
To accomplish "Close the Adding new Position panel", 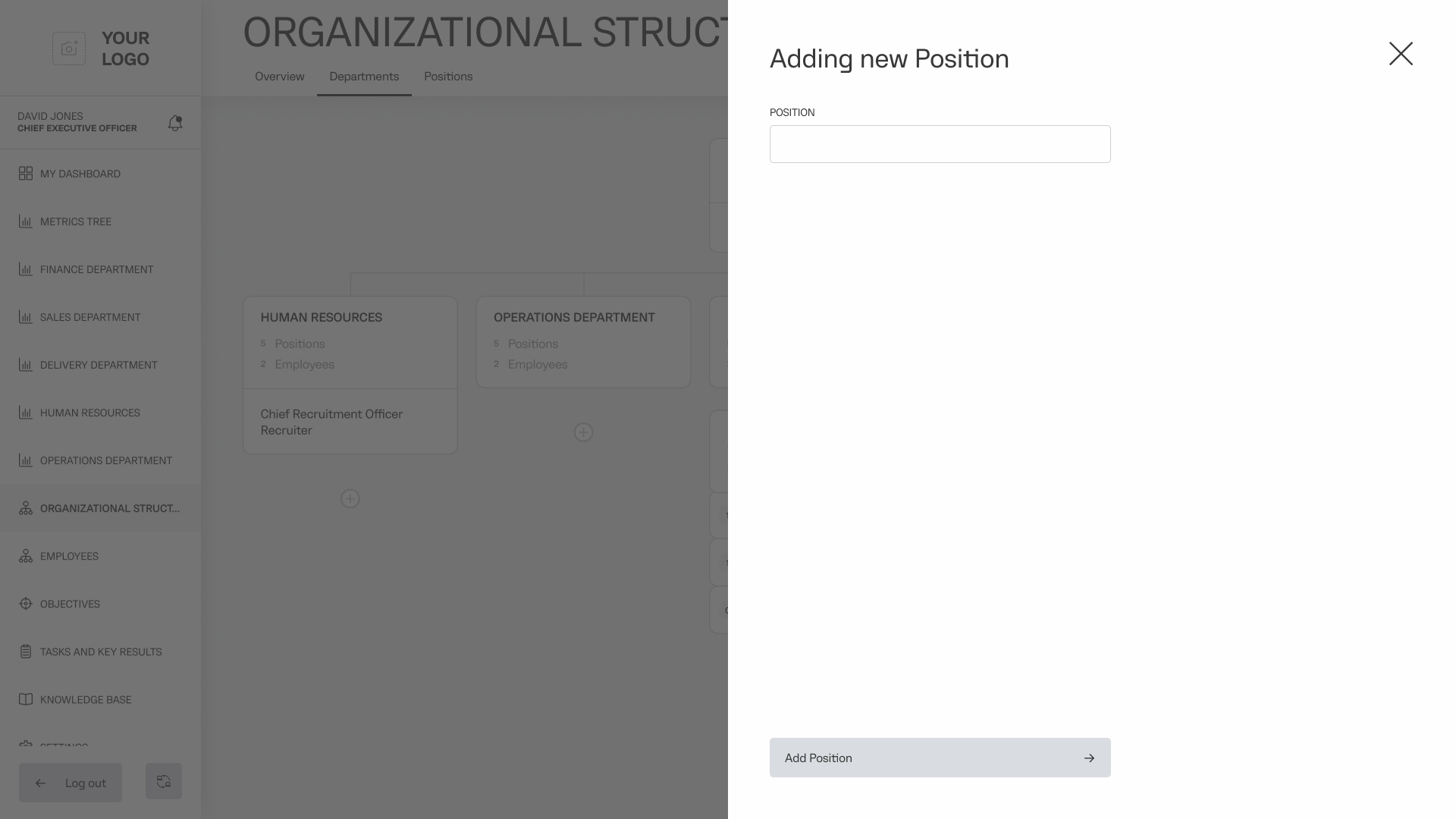I will point(1401,54).
